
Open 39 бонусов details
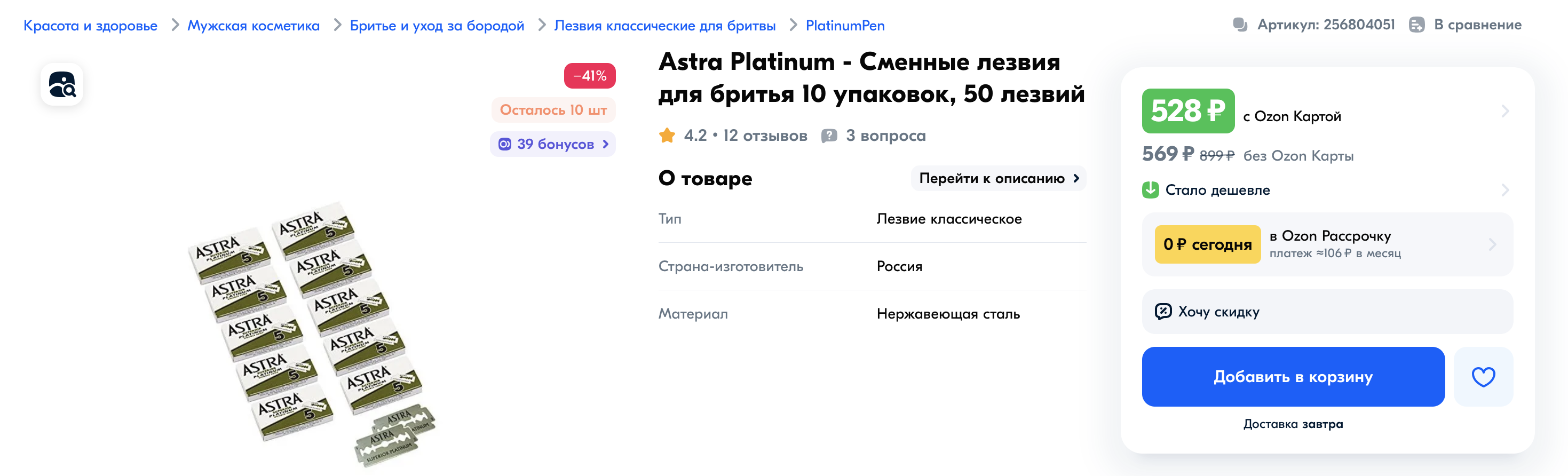pyautogui.click(x=553, y=144)
